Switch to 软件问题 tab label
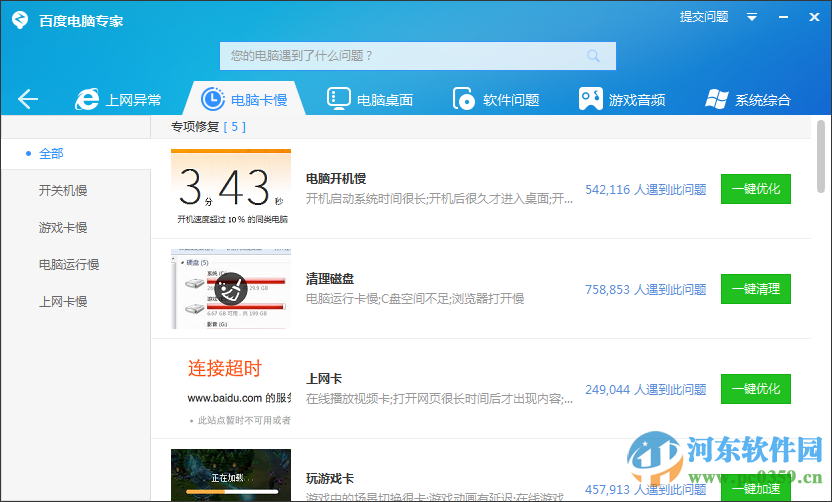The image size is (832, 502). (511, 100)
